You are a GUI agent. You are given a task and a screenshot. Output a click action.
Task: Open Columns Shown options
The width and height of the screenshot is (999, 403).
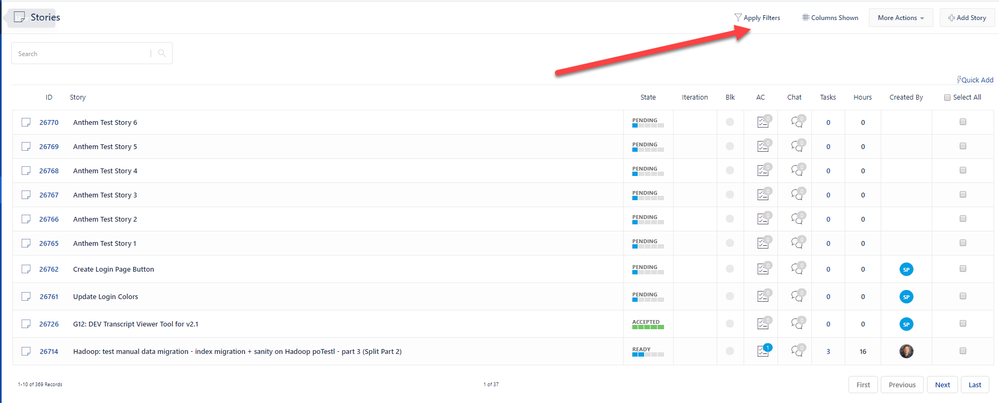tap(830, 18)
